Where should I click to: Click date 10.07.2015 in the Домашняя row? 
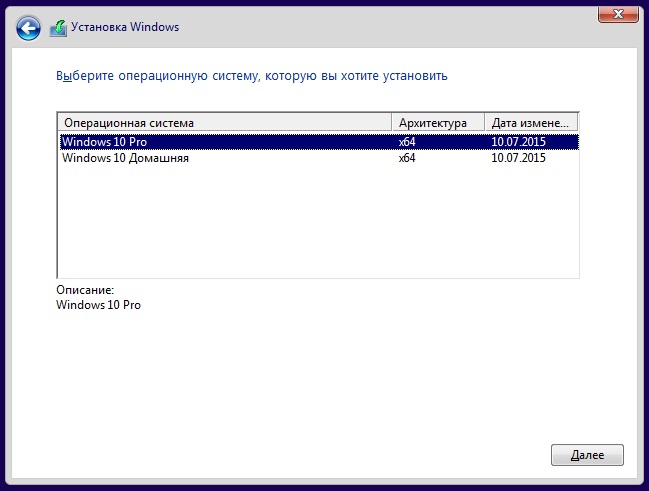click(518, 158)
